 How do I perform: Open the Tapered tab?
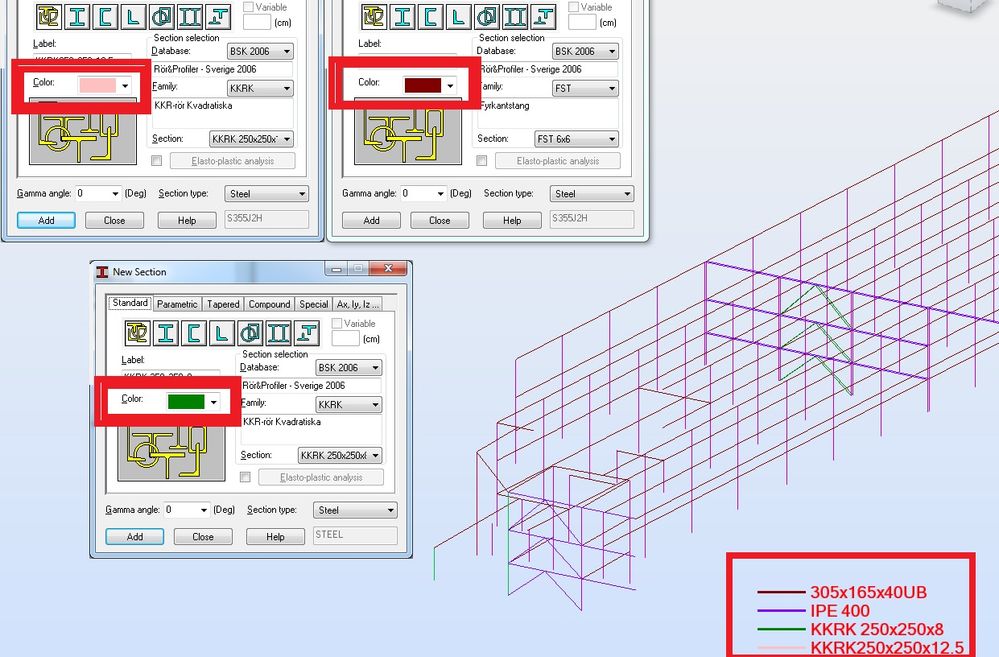[x=223, y=304]
